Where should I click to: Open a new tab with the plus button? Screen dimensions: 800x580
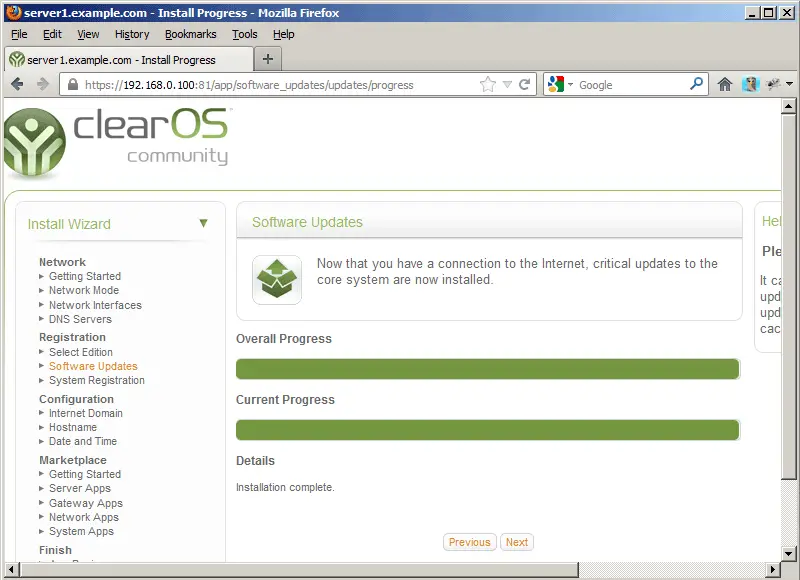point(268,59)
